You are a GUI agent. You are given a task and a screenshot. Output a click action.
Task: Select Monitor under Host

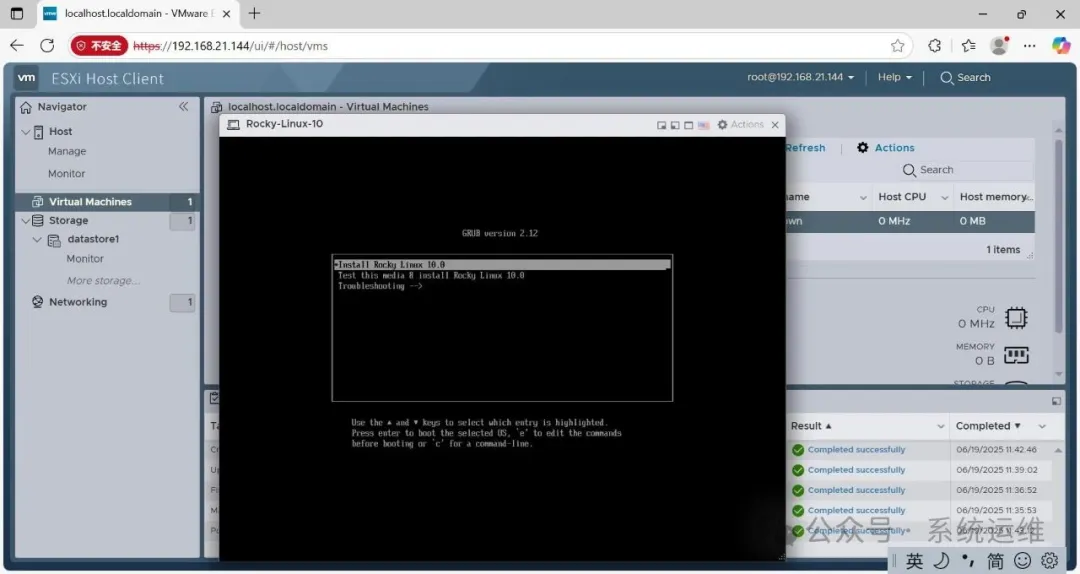[66, 174]
